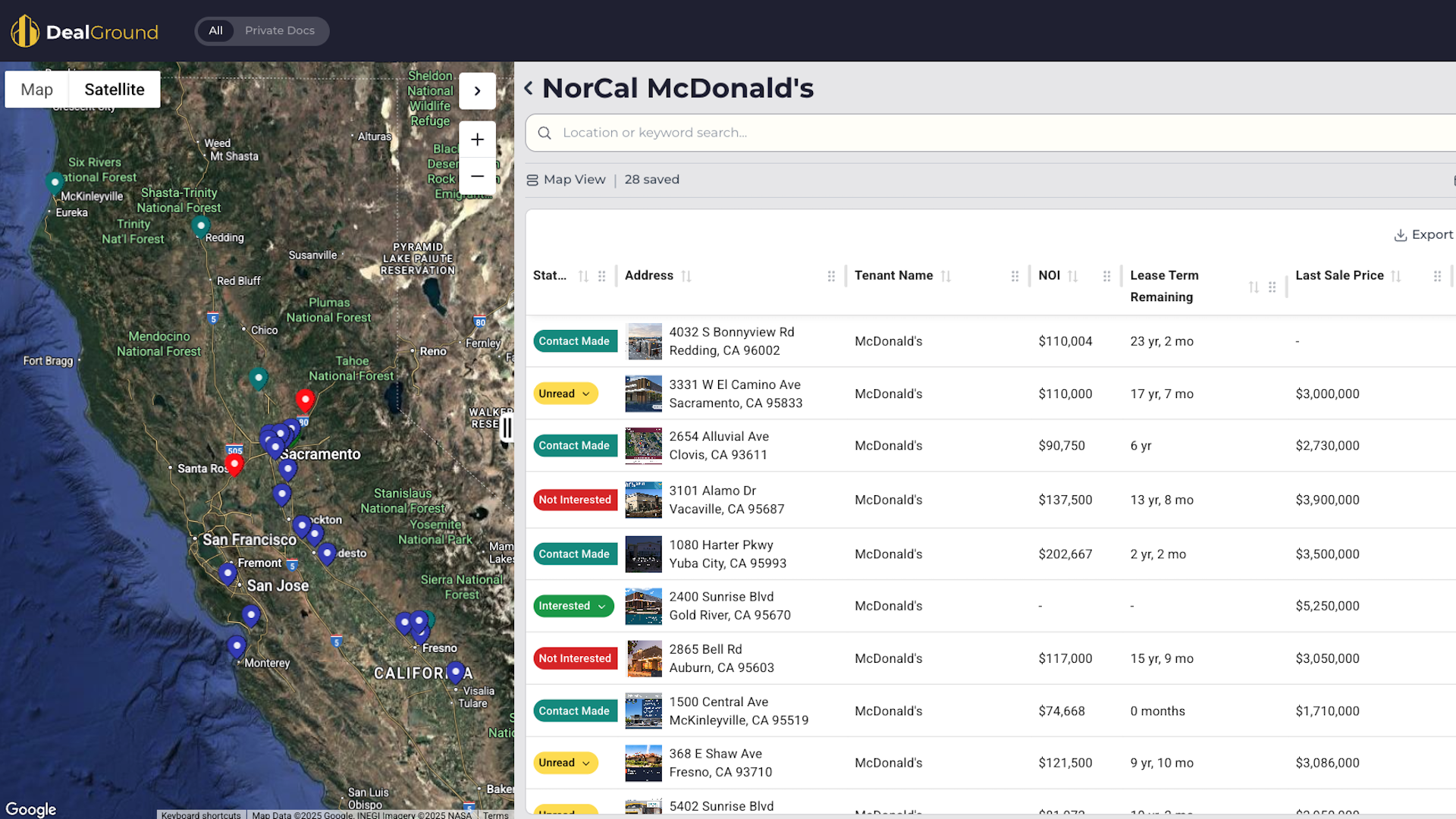Switch to the Map tab

36,89
